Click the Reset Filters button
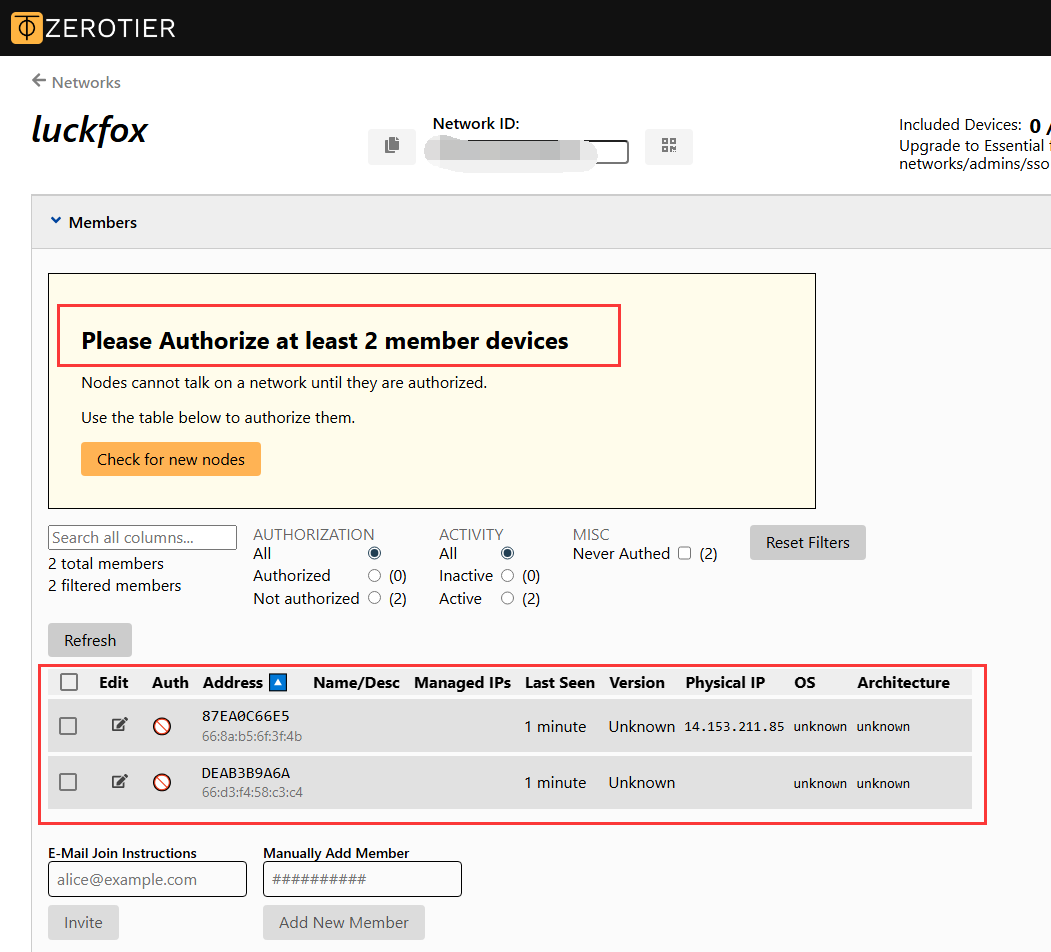The image size is (1051, 952). [807, 542]
